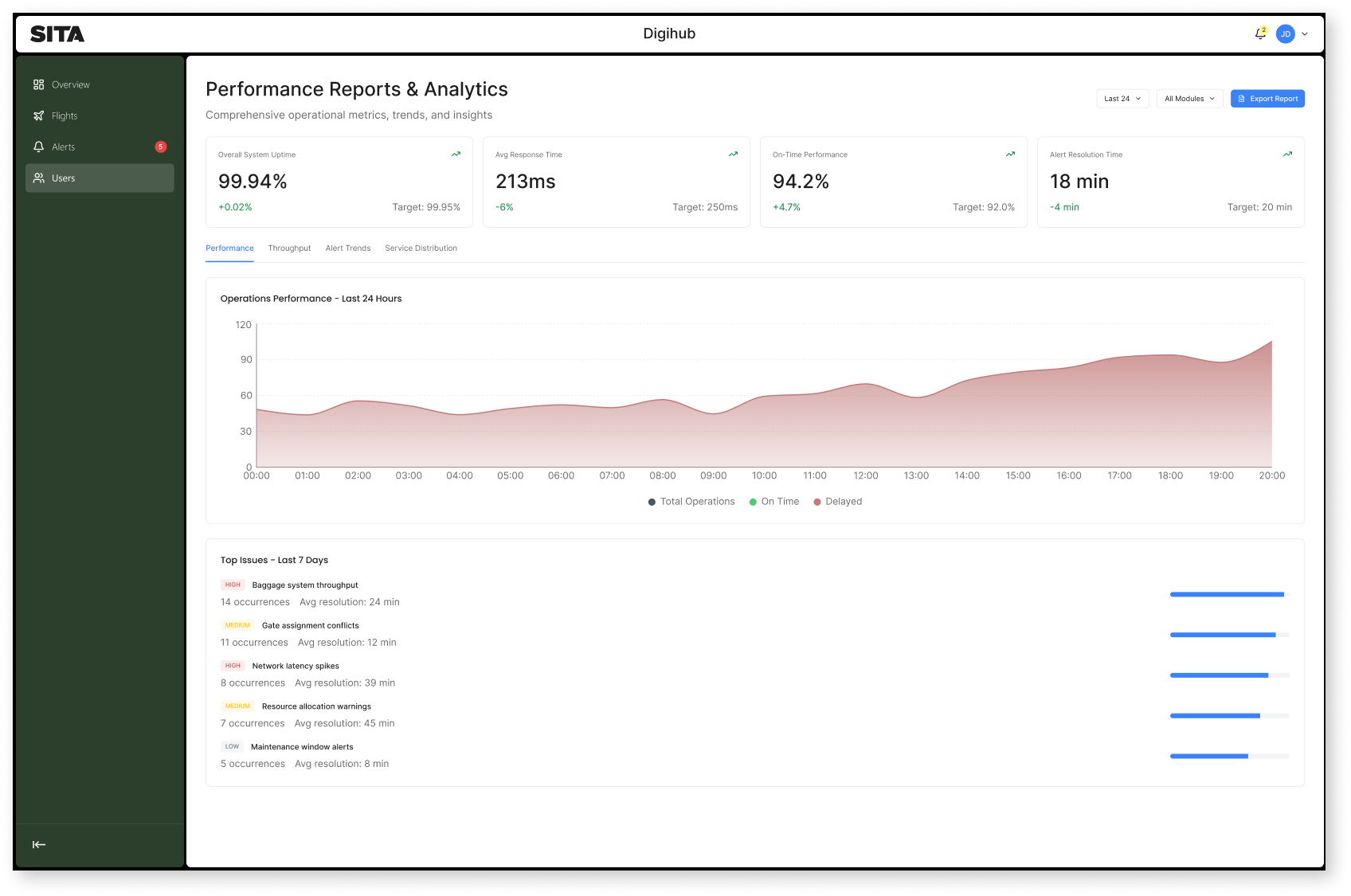This screenshot has width=1351, height=896.
Task: Select the Flights icon in the sidebar
Action: [x=38, y=115]
